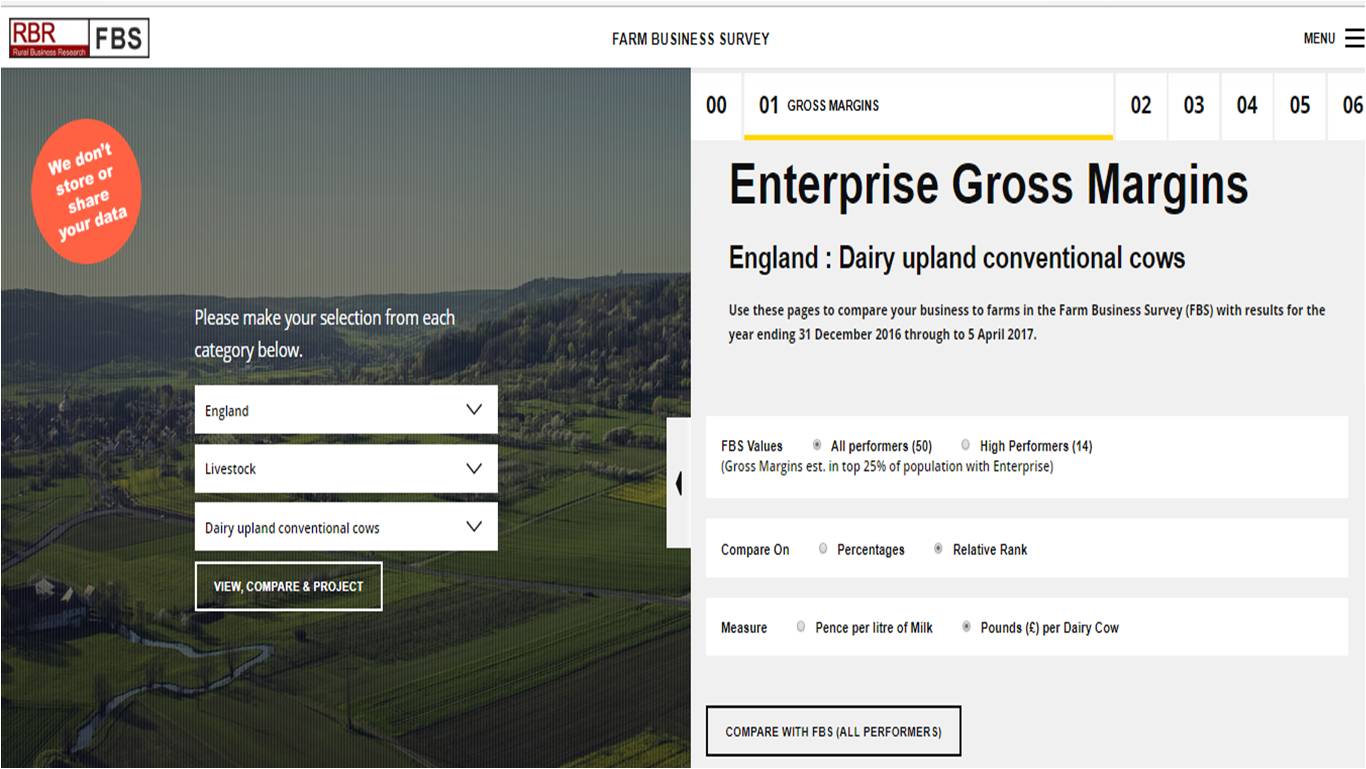Click Compare with FBS (All Performers) button
The width and height of the screenshot is (1366, 769).
(833, 731)
